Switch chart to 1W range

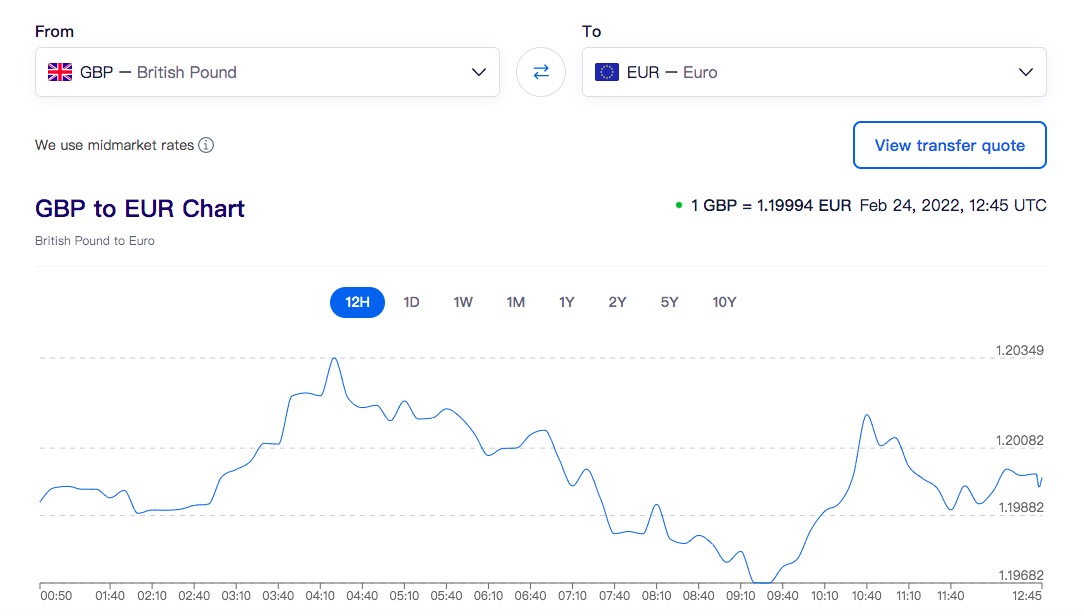coord(463,302)
